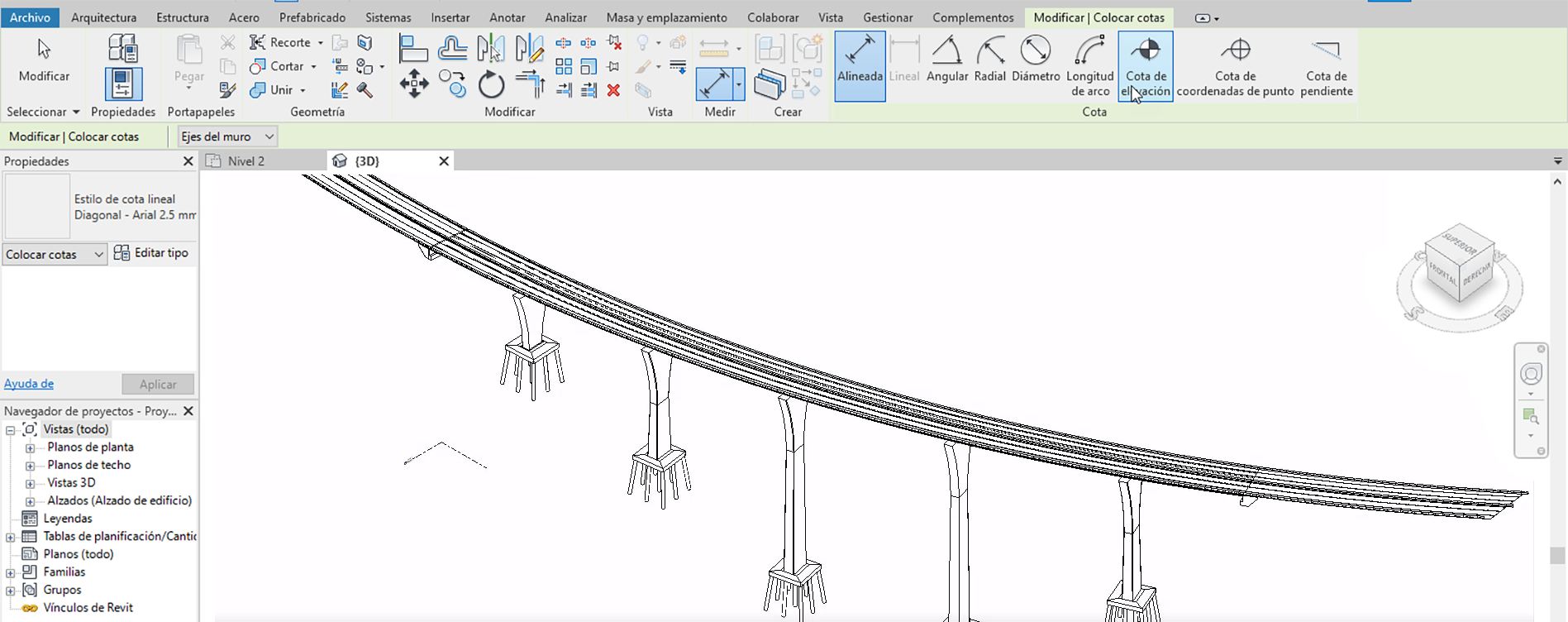1568x622 pixels.
Task: Open the dropdown arrow next to Cortar
Action: [x=313, y=67]
